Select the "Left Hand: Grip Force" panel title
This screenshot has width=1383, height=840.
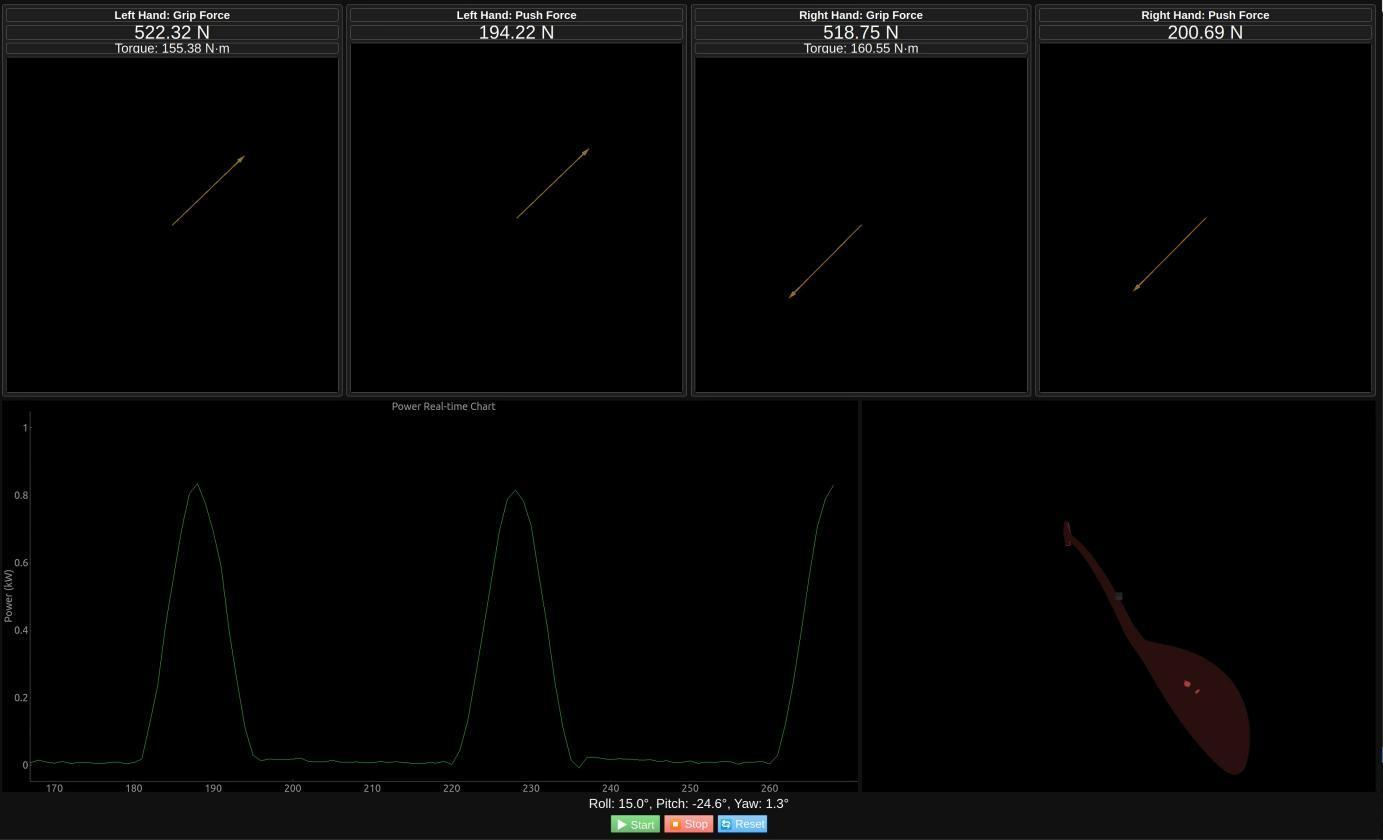pos(172,15)
